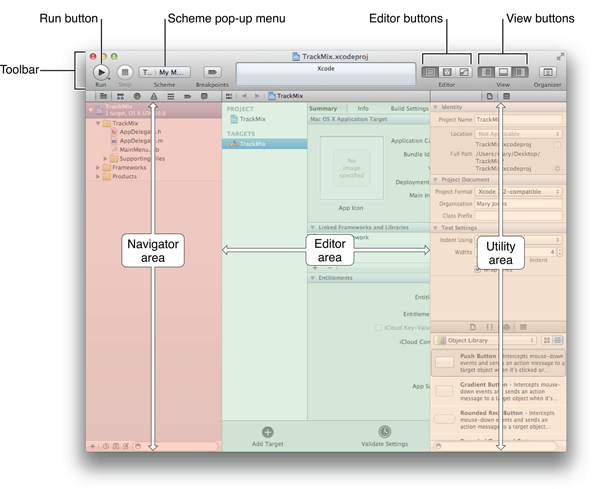Show the Search navigator
The width and height of the screenshot is (592, 489).
[x=137, y=96]
